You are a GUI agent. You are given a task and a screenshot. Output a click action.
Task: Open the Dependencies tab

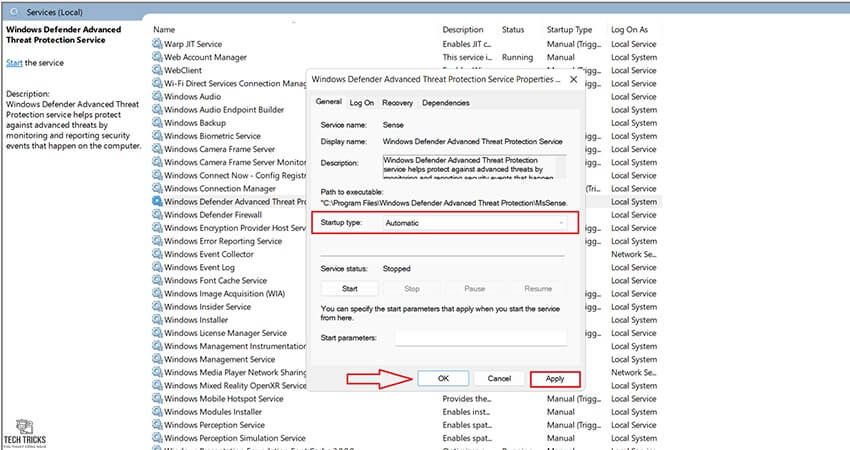coord(446,102)
